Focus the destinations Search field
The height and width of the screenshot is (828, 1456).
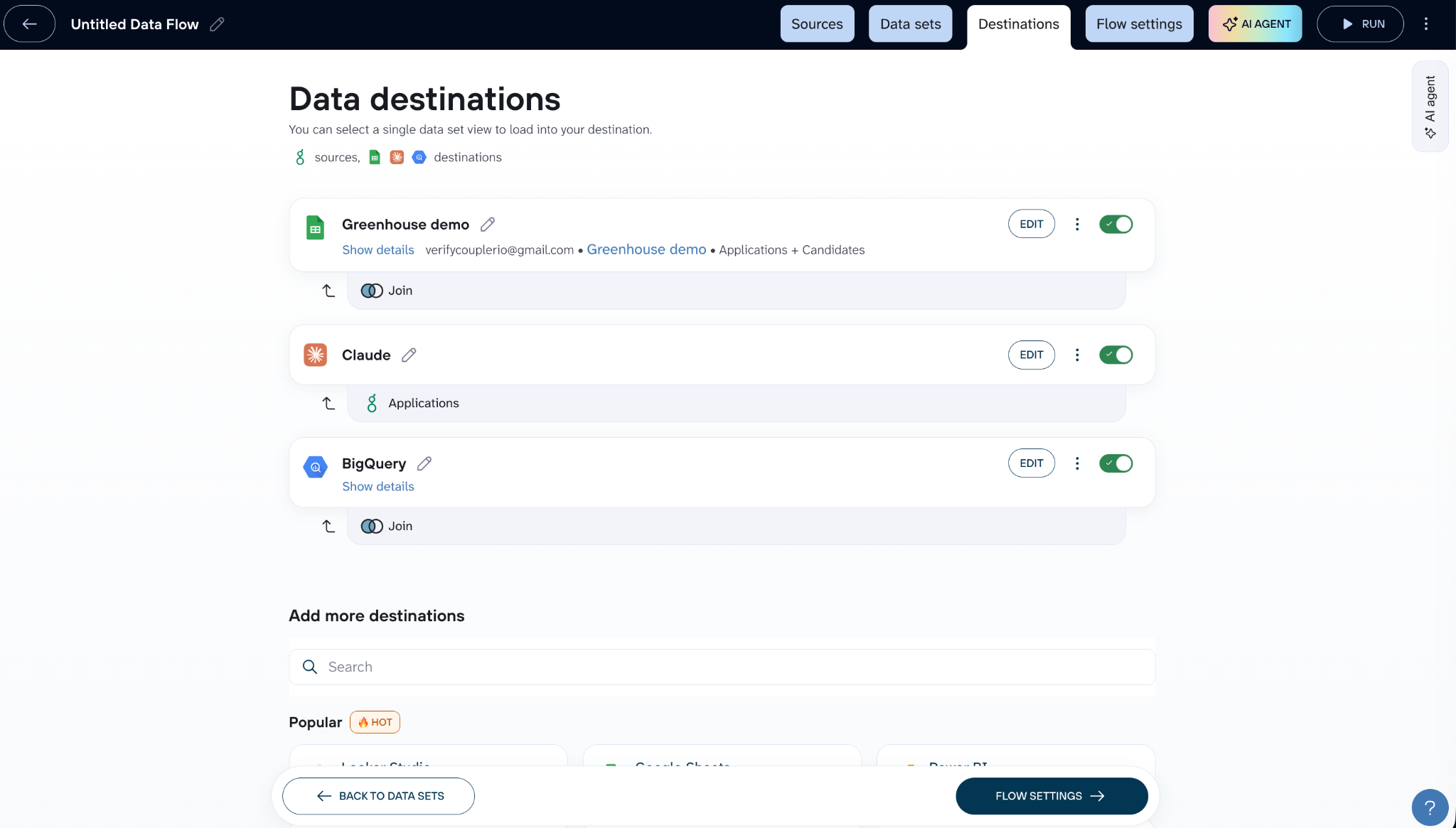722,667
